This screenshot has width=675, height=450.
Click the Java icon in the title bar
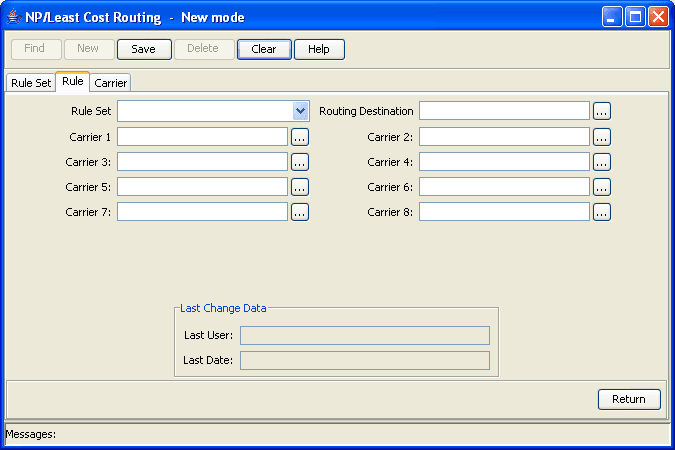14,17
